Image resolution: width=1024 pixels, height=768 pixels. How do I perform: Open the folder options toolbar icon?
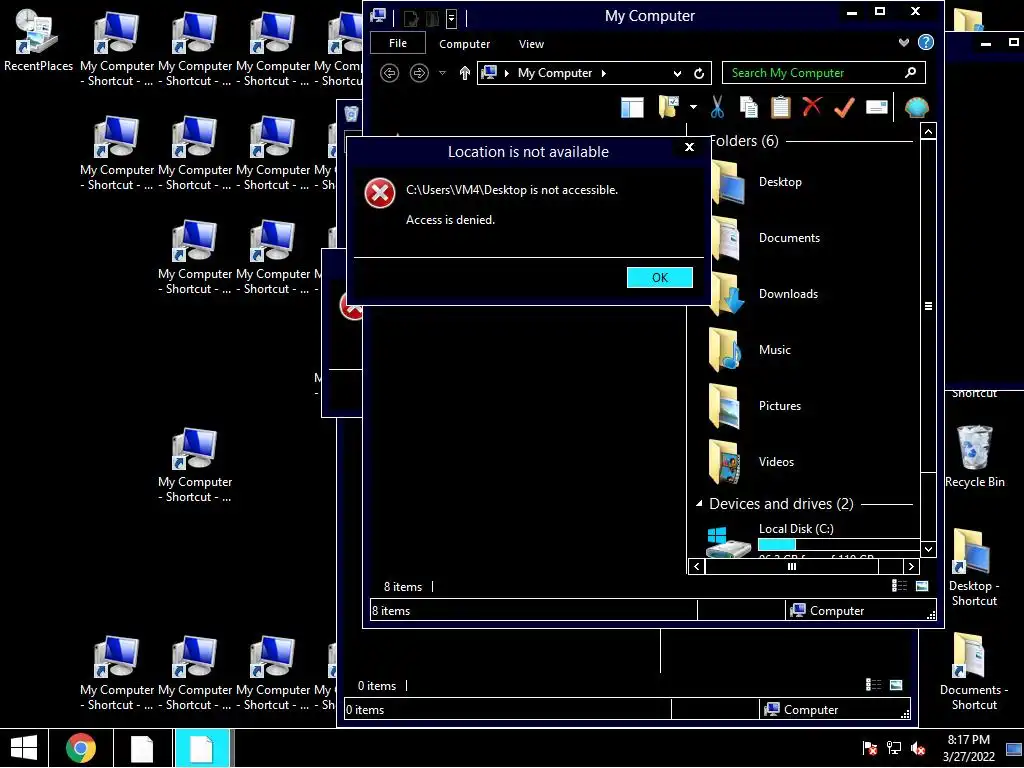click(x=668, y=106)
